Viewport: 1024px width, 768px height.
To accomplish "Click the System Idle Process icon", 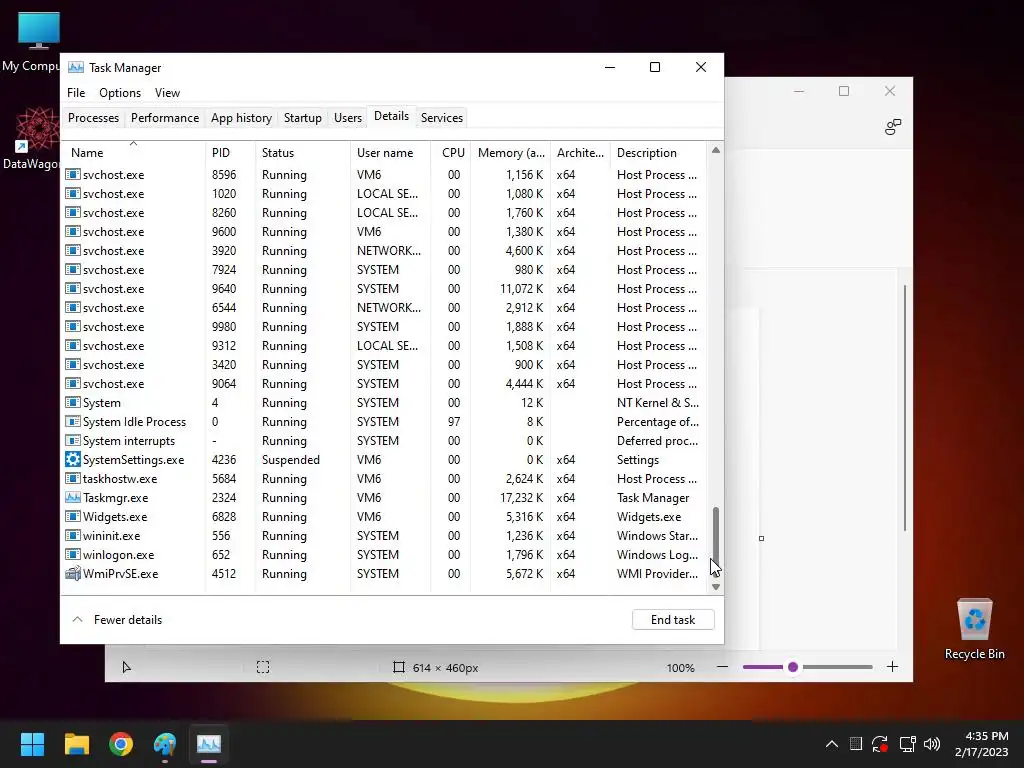I will [x=72, y=422].
